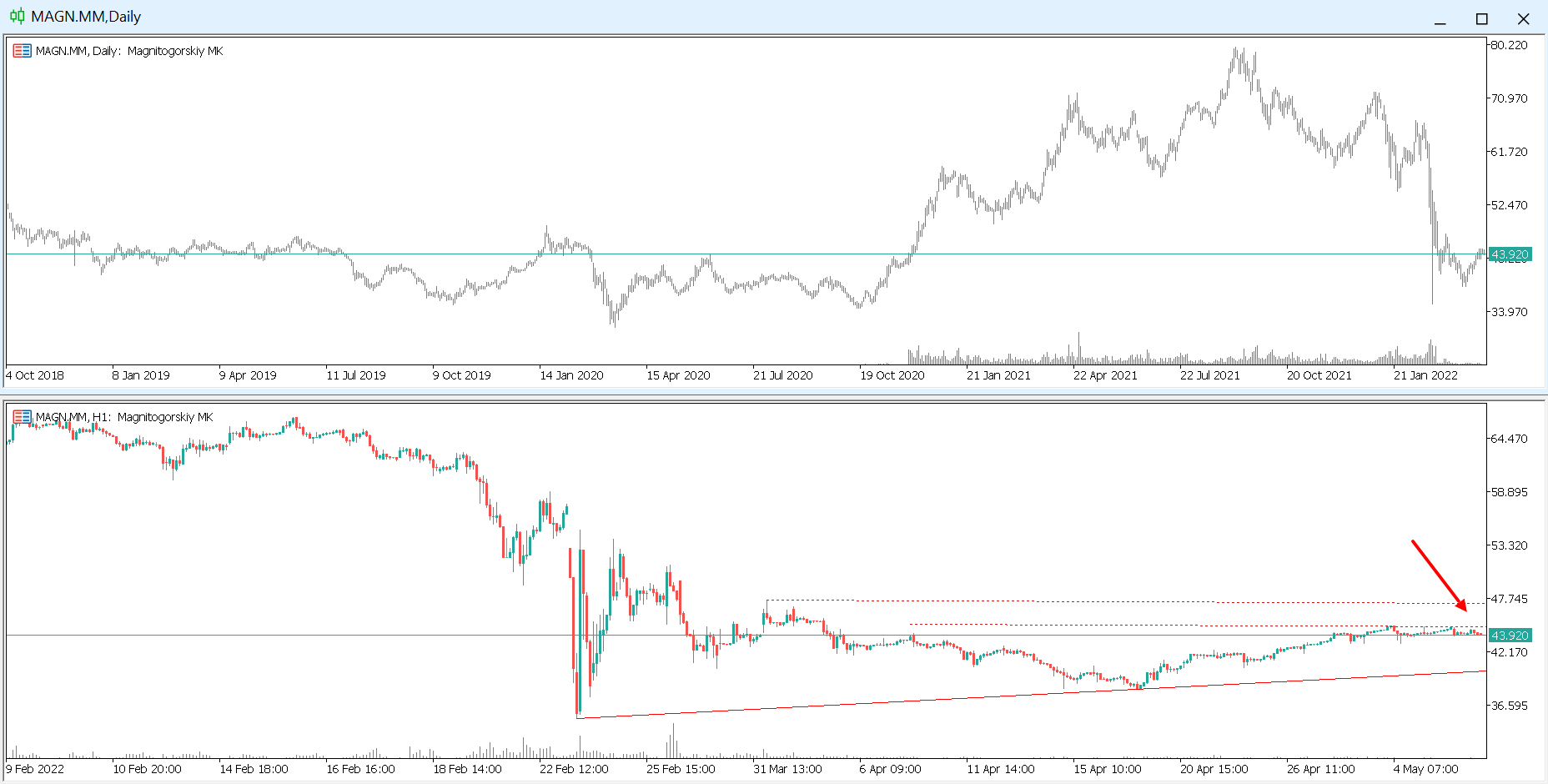Click the '21 Jan 2022' date label
The width and height of the screenshot is (1548, 784).
click(1425, 375)
